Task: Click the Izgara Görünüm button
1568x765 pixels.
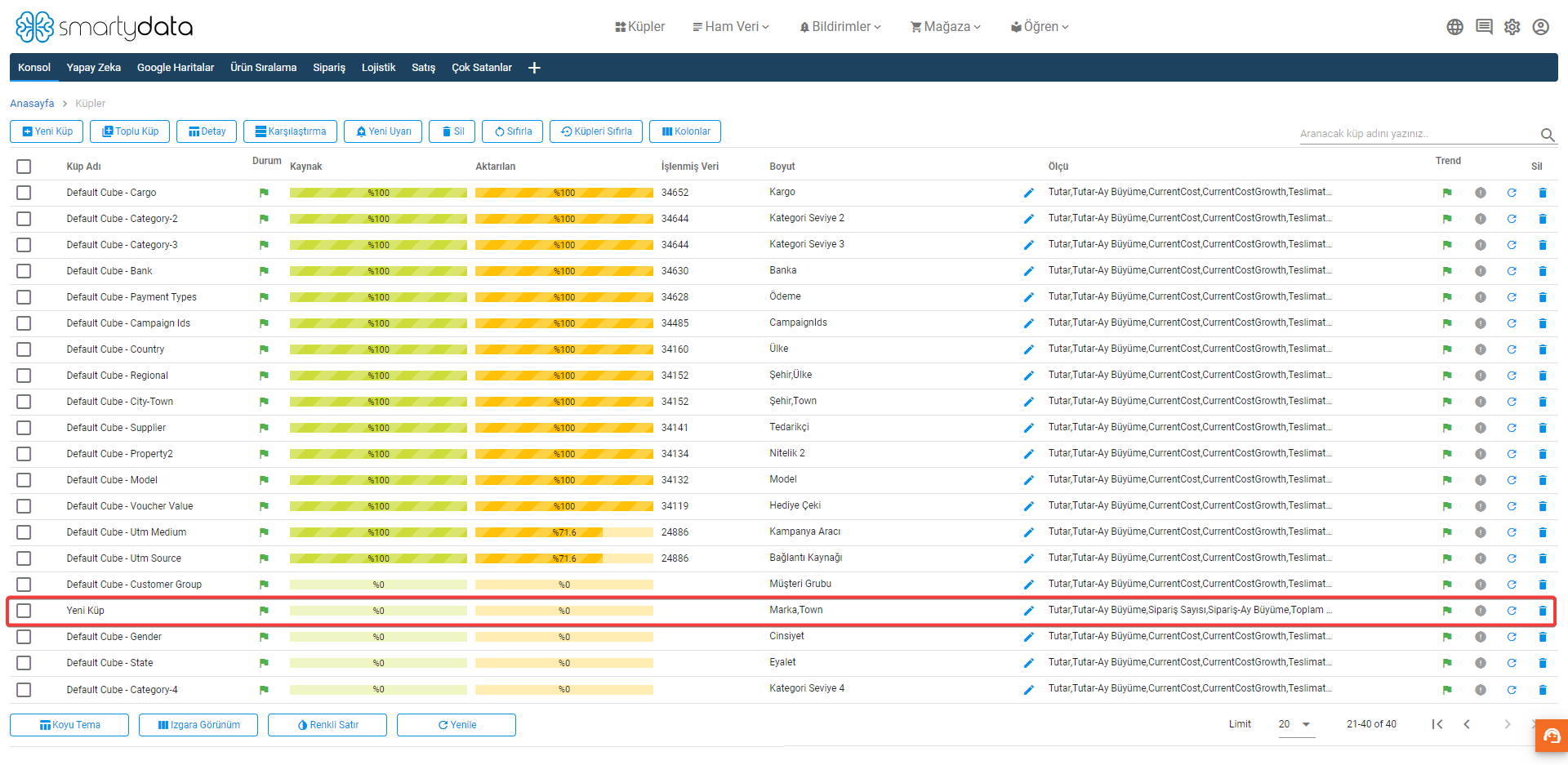Action: tap(198, 725)
